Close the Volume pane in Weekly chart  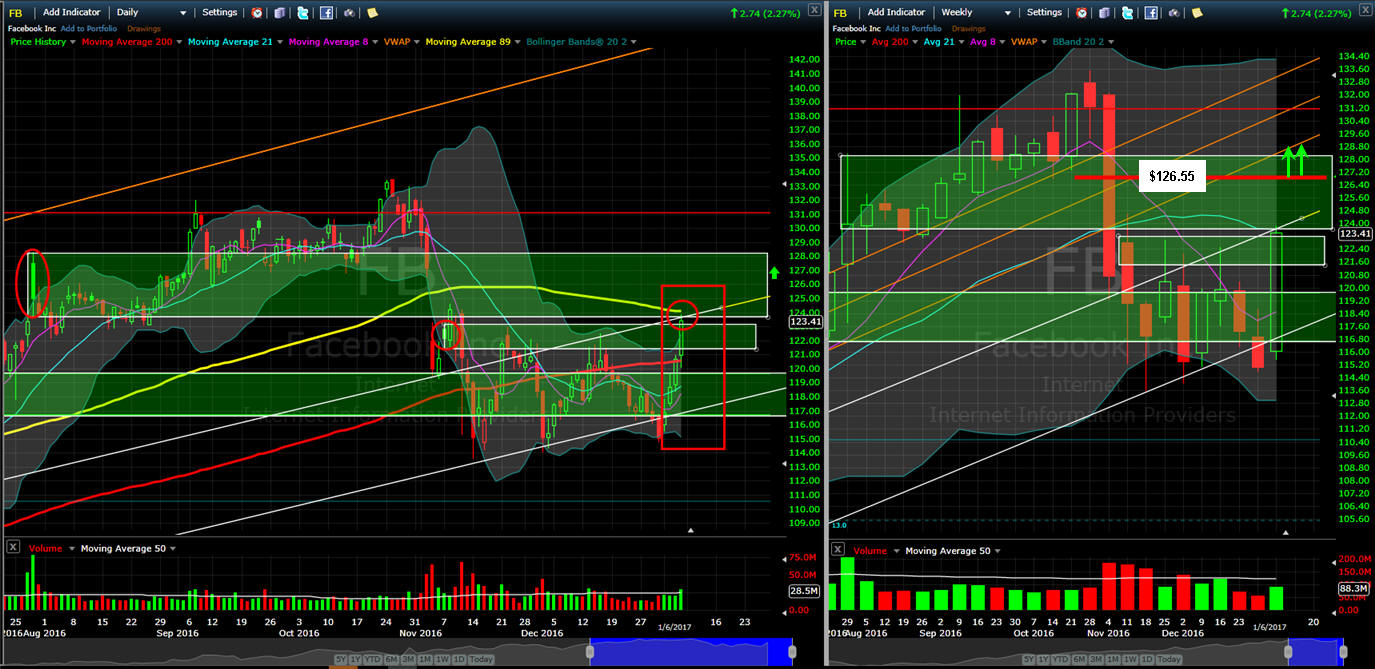(x=838, y=549)
